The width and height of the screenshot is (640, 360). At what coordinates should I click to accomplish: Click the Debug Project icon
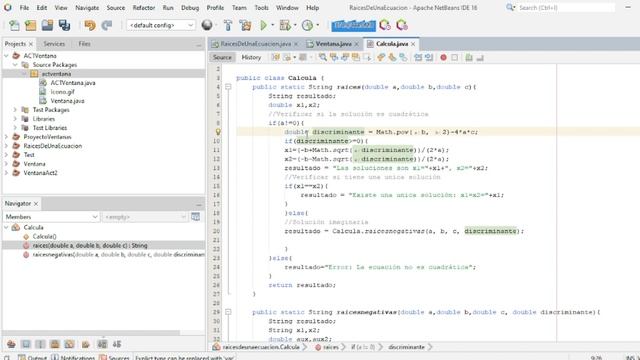point(285,25)
